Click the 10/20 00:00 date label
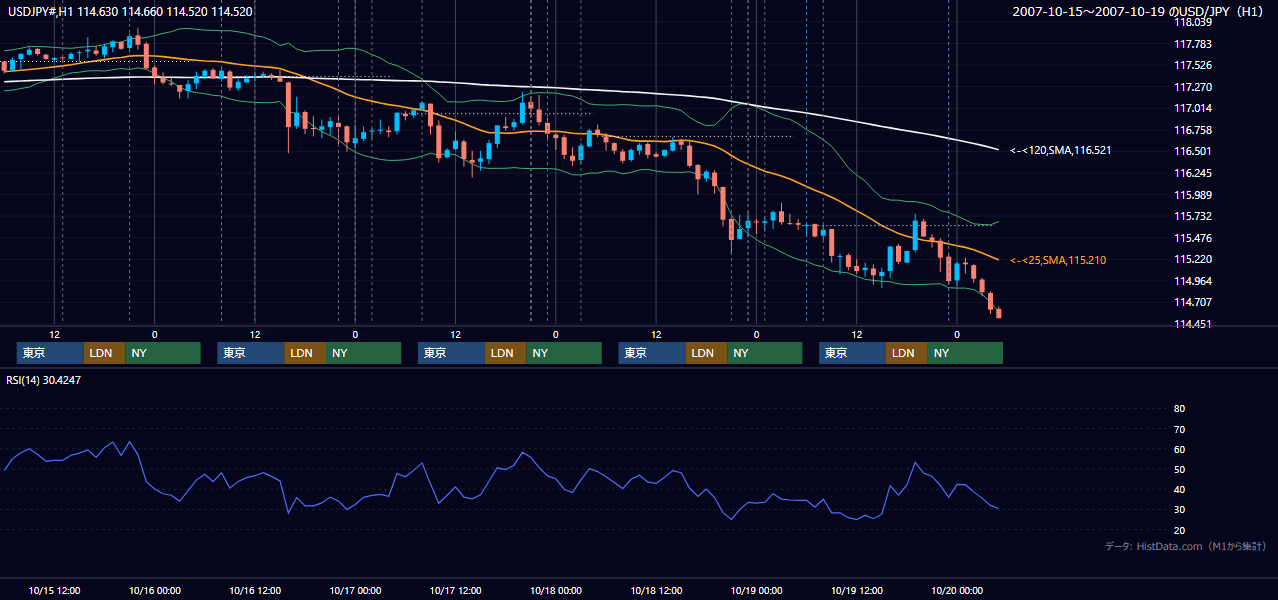The width and height of the screenshot is (1278, 600). coord(957,590)
